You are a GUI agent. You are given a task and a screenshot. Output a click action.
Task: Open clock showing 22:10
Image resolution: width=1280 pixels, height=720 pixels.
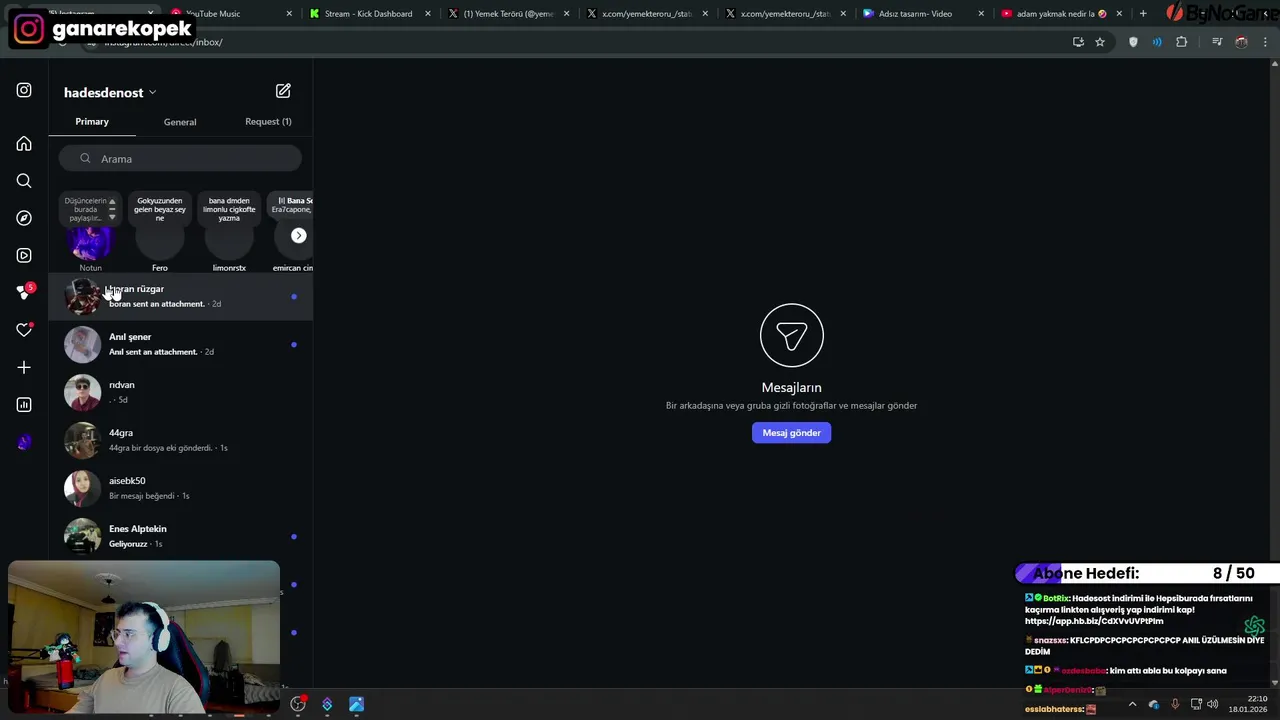click(x=1248, y=704)
